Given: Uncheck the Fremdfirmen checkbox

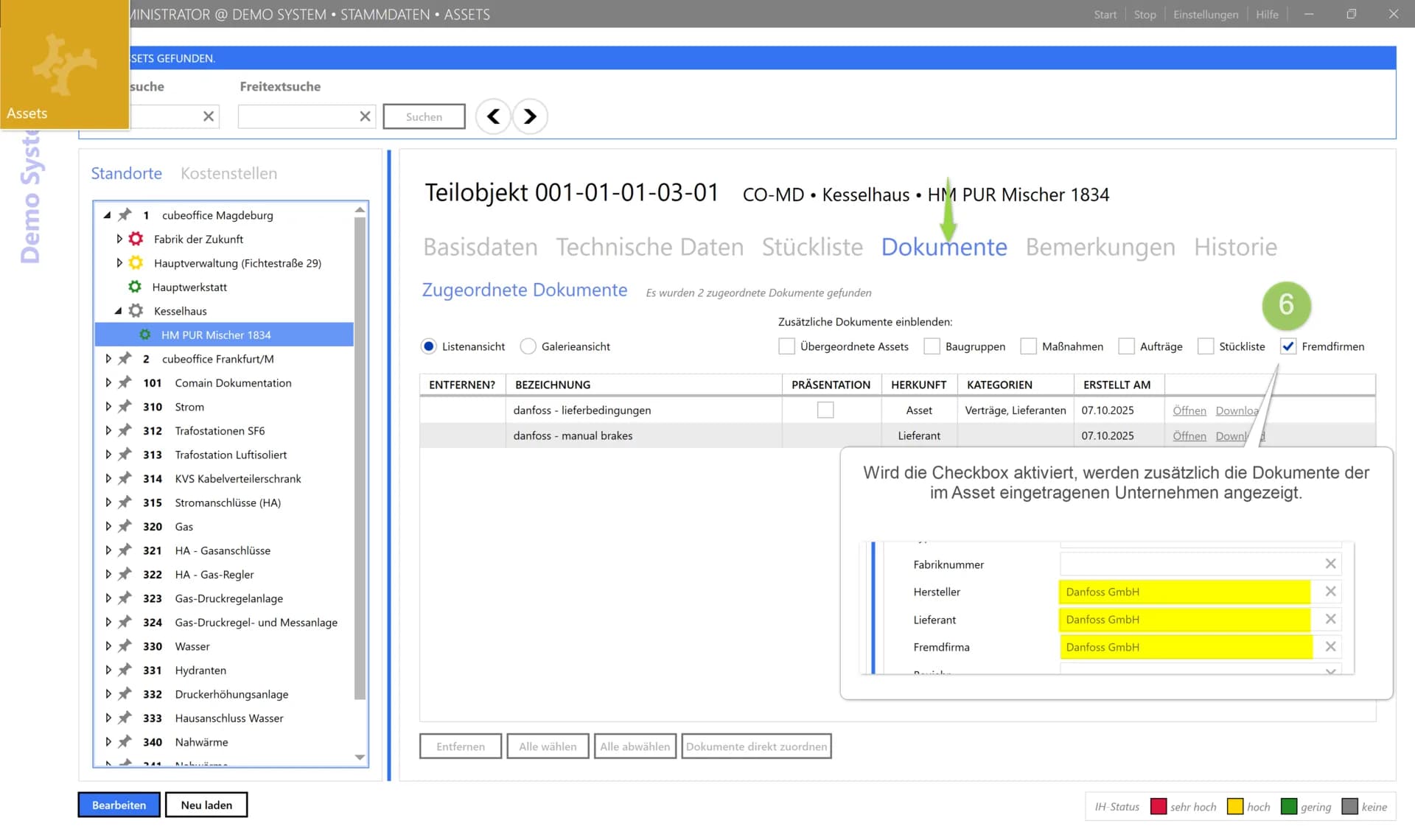Looking at the screenshot, I should click(x=1288, y=346).
